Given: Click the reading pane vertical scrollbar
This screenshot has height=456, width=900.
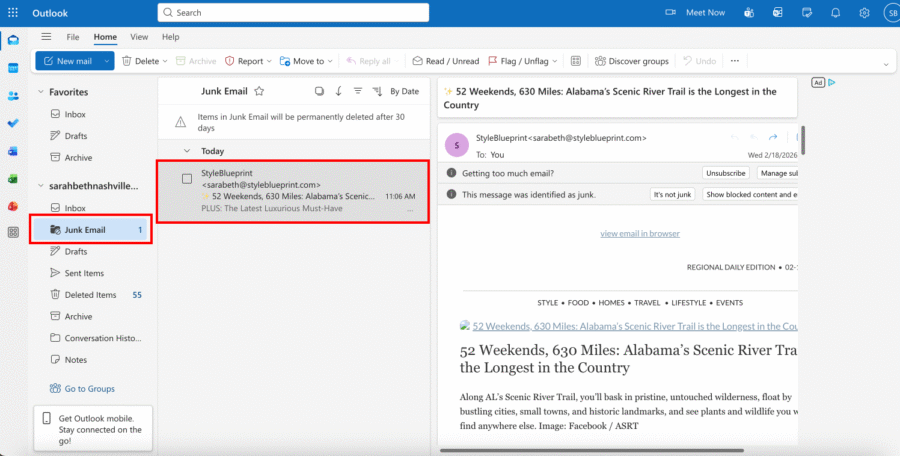Looking at the screenshot, I should tap(802, 141).
